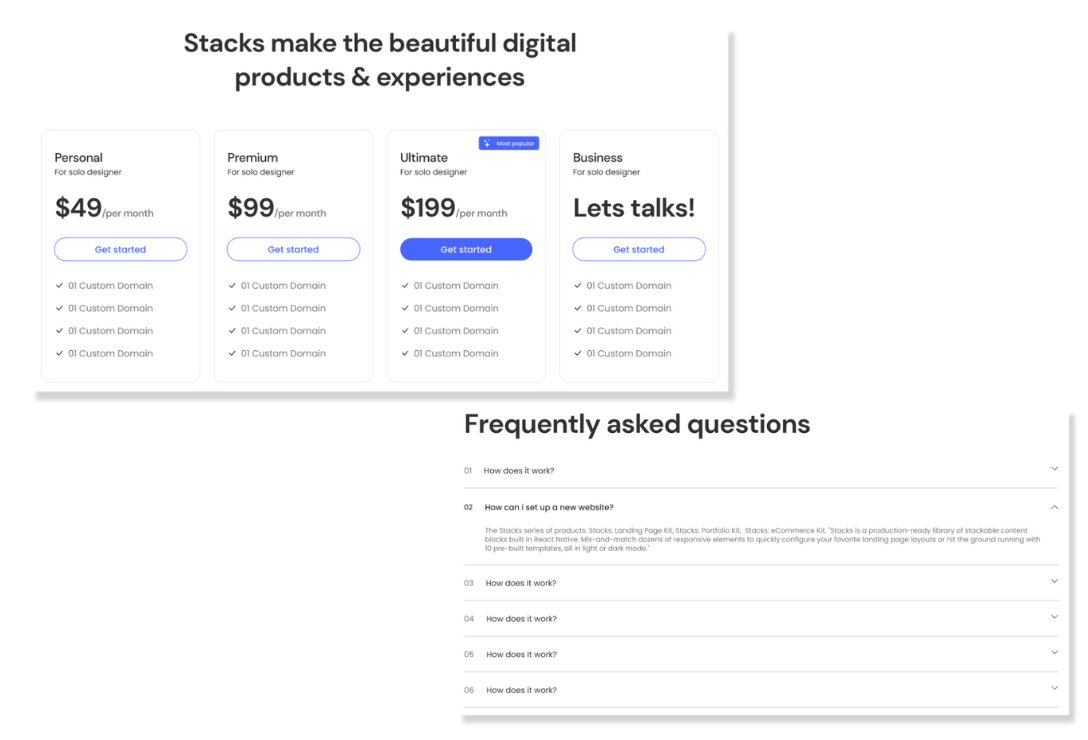1088x740 pixels.
Task: Click the last checkmark icon in Ultimate plan
Action: tap(405, 353)
